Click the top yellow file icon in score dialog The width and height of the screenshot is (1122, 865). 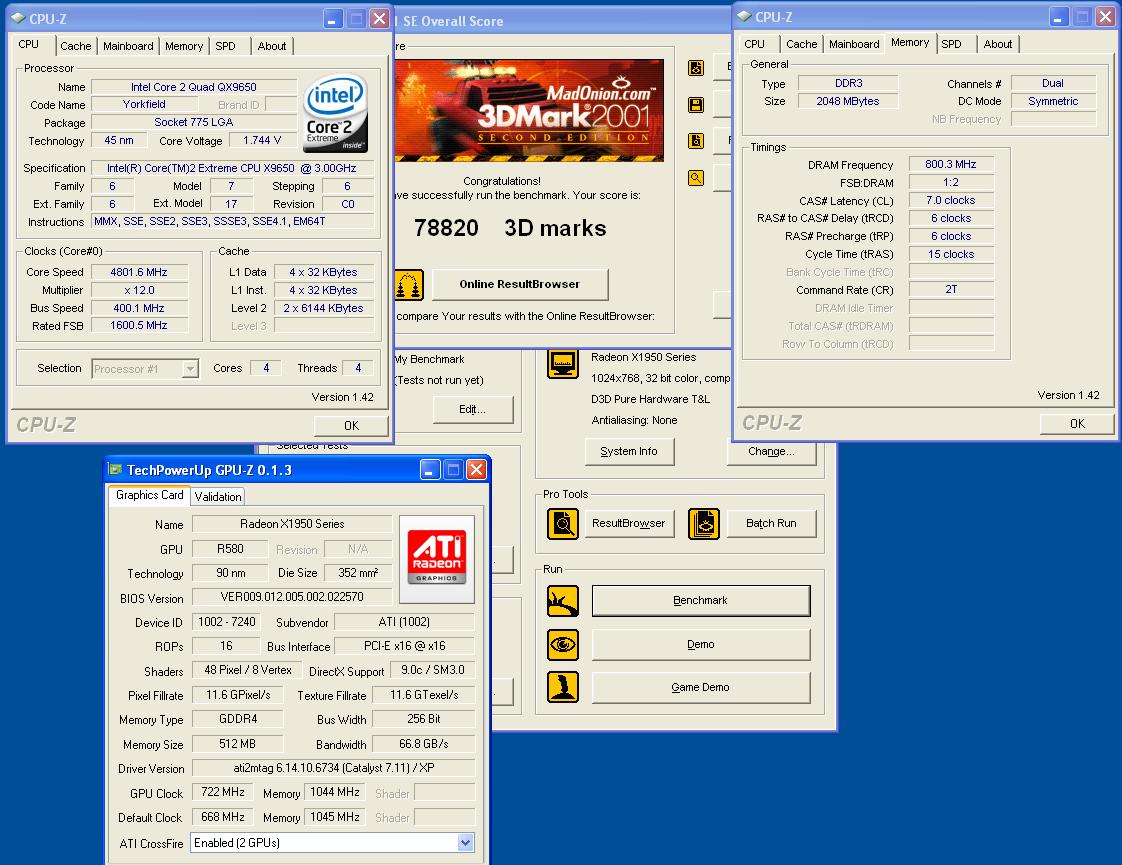[x=696, y=68]
